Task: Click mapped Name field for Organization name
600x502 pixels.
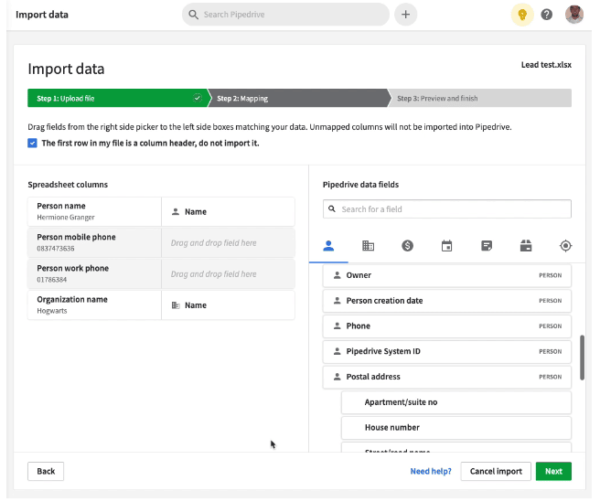Action: pos(228,305)
